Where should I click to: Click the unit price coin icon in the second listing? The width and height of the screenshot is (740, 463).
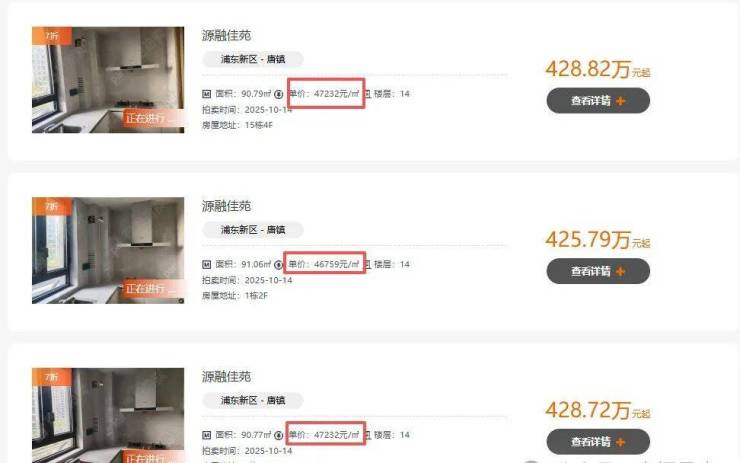(x=278, y=264)
